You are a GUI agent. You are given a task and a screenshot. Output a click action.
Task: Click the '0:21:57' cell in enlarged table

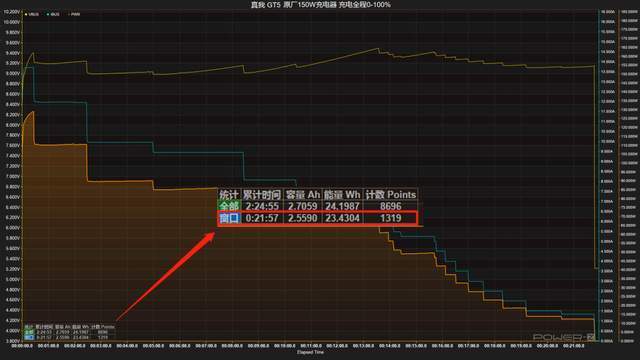coord(262,218)
